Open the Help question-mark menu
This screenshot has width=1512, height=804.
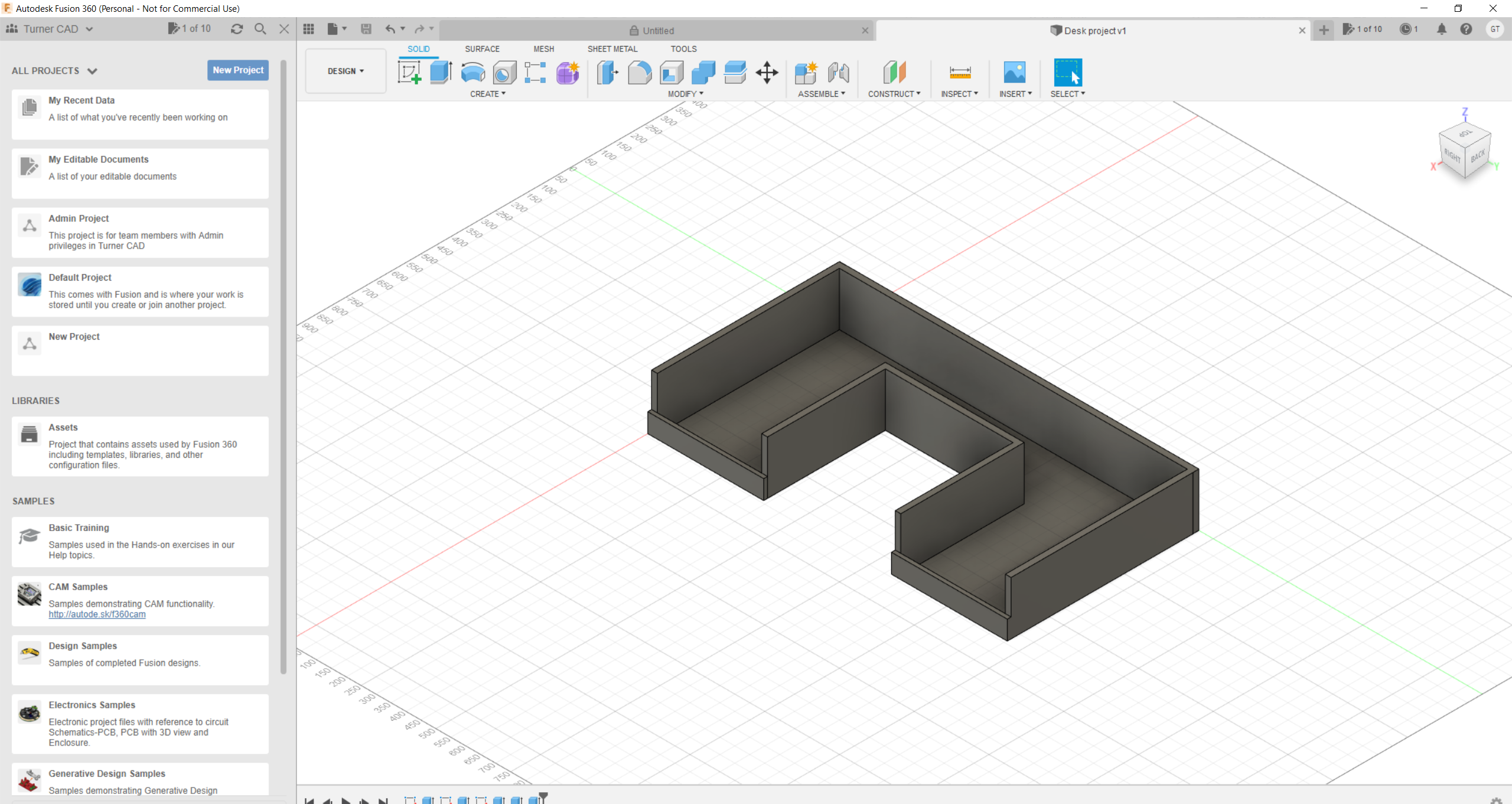(x=1466, y=29)
